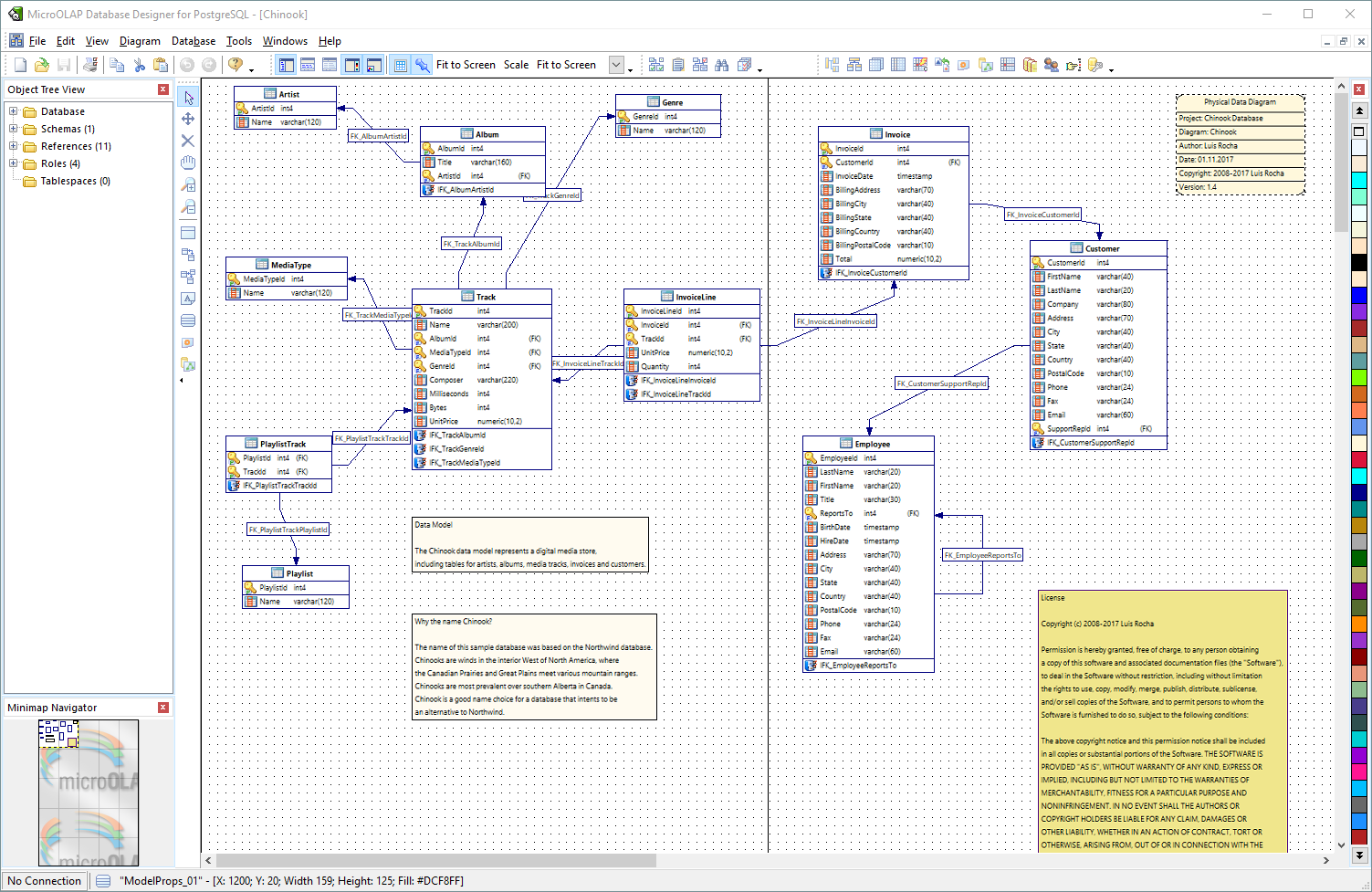Toggle the second panel layout button

click(x=308, y=65)
